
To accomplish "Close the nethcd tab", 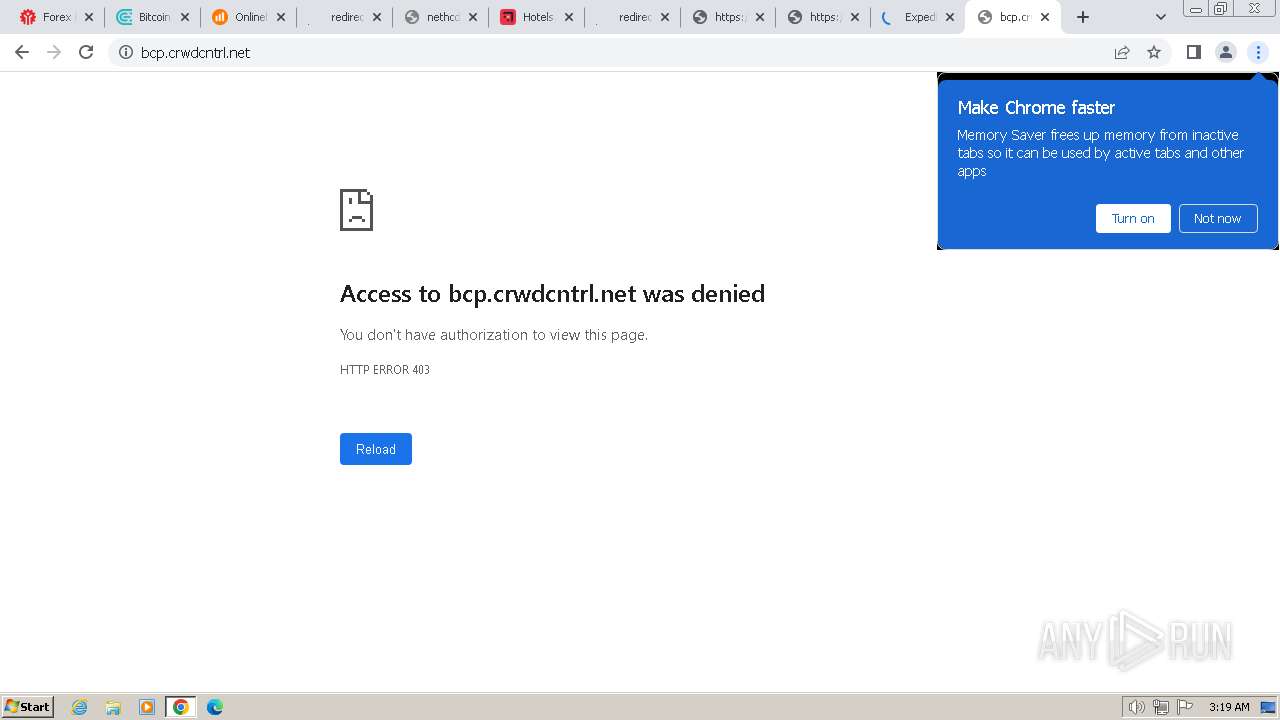I will click(473, 17).
